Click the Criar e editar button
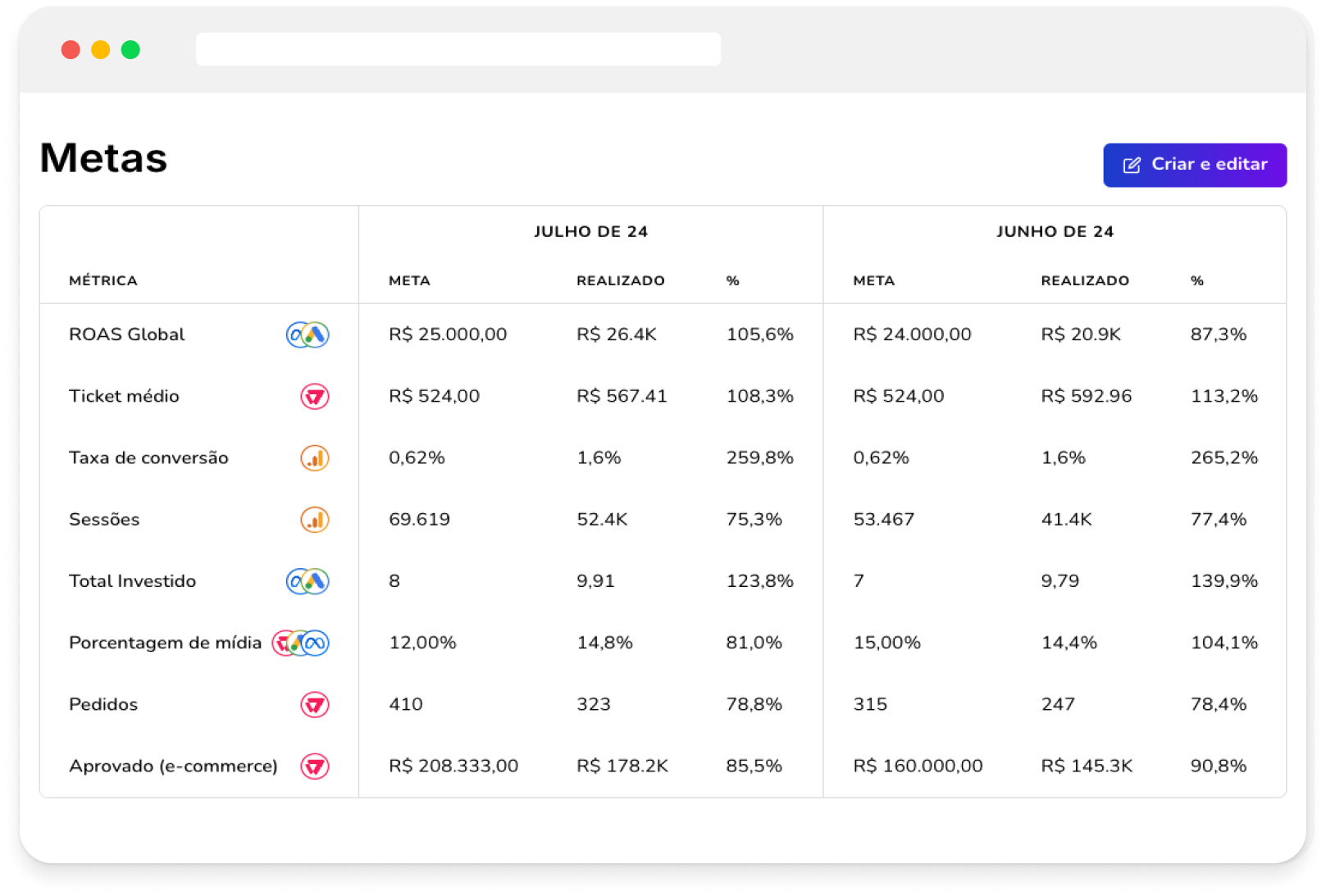The image size is (1326, 896). (x=1194, y=165)
